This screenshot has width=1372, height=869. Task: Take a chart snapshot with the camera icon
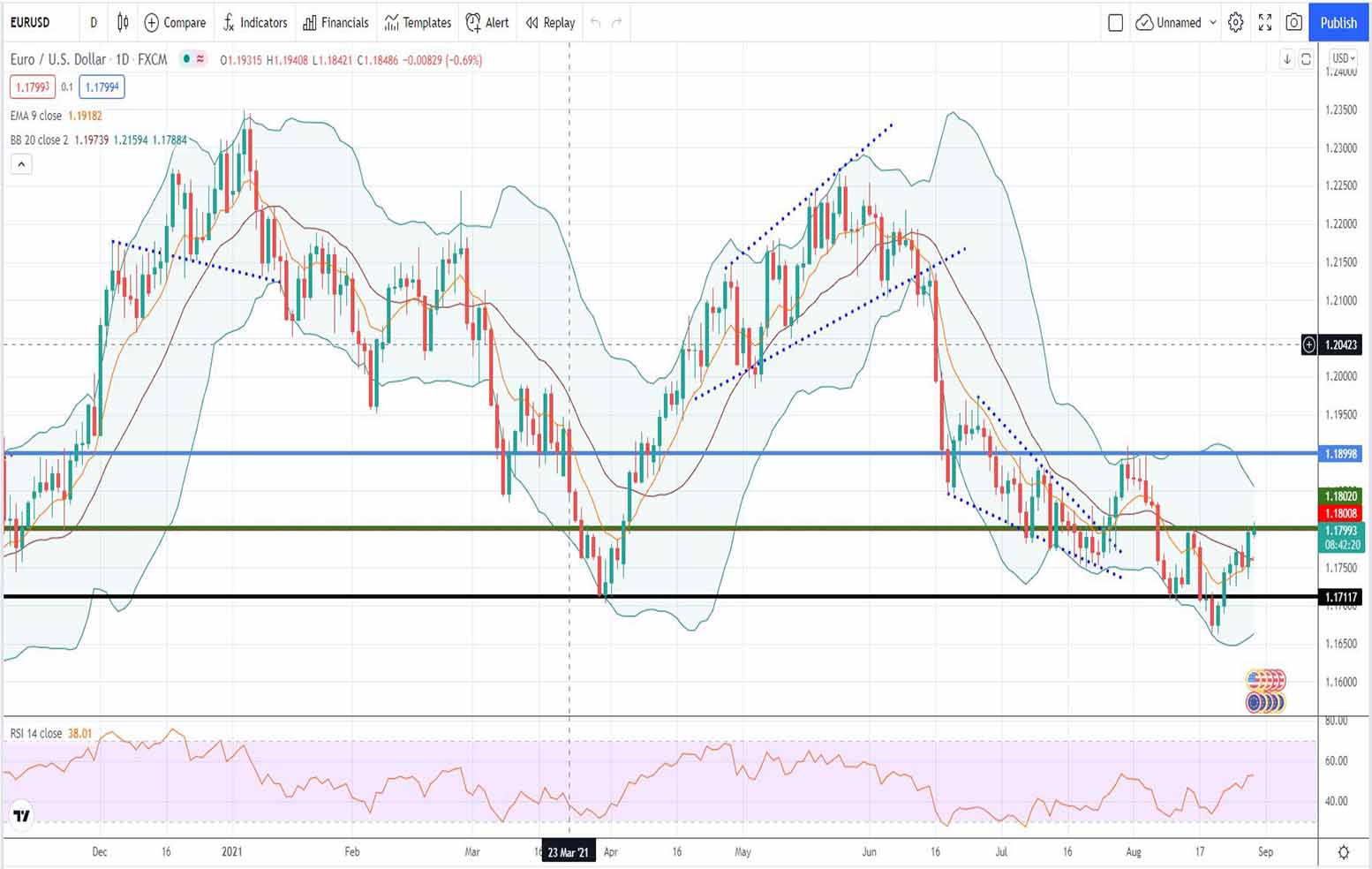(1293, 22)
